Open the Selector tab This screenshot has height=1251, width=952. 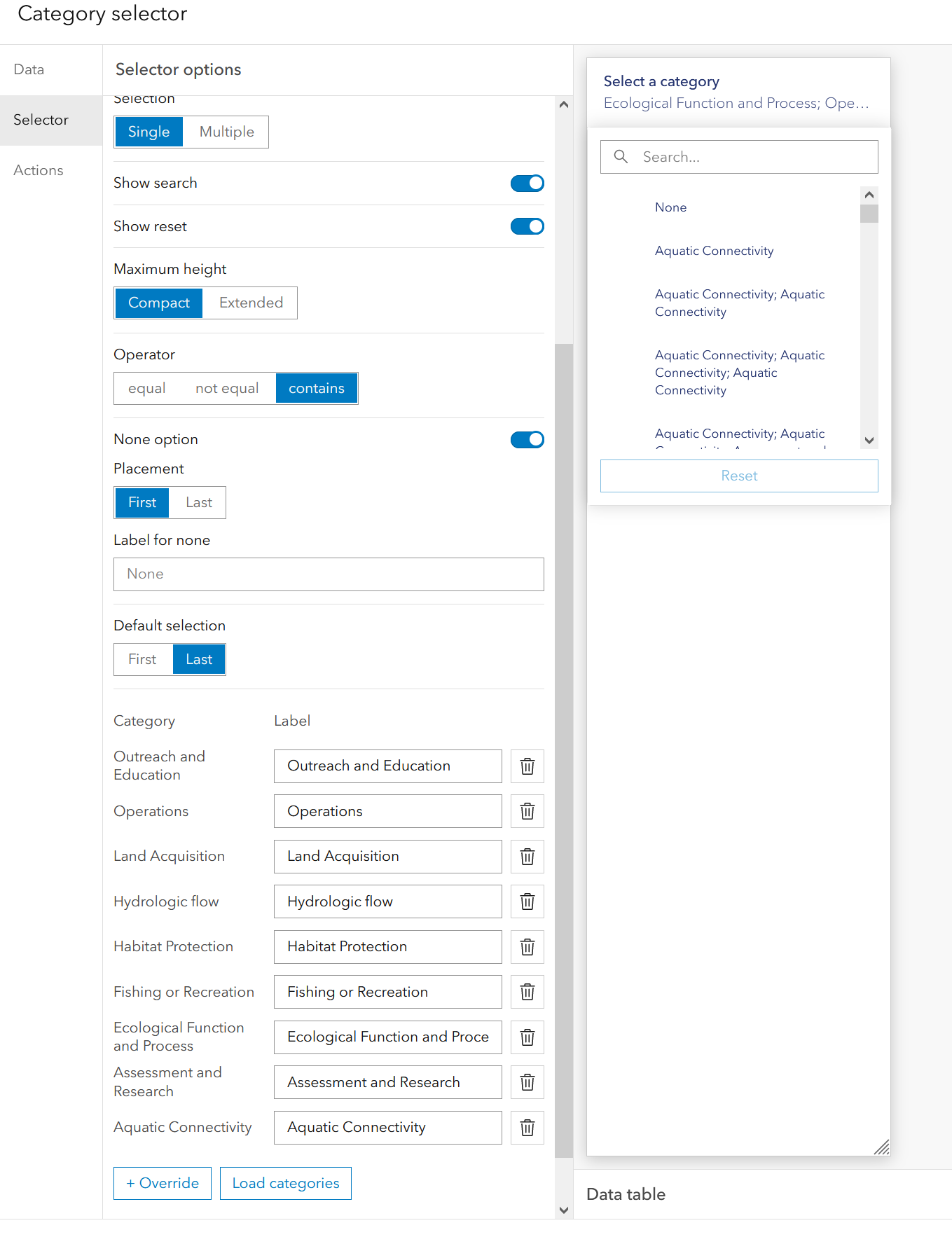tap(51, 120)
